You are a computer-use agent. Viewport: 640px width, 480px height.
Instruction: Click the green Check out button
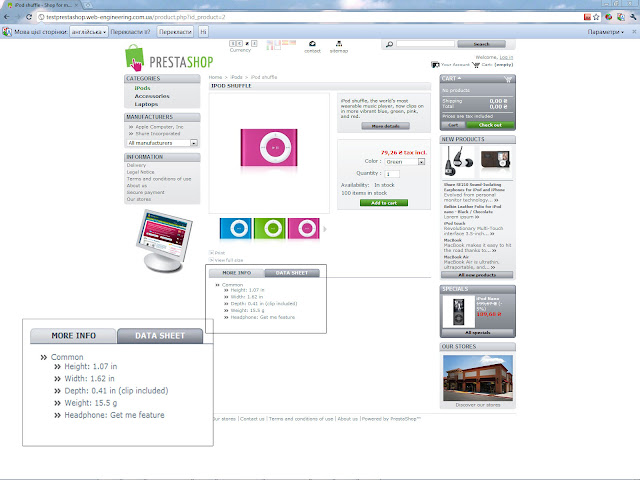[490, 125]
